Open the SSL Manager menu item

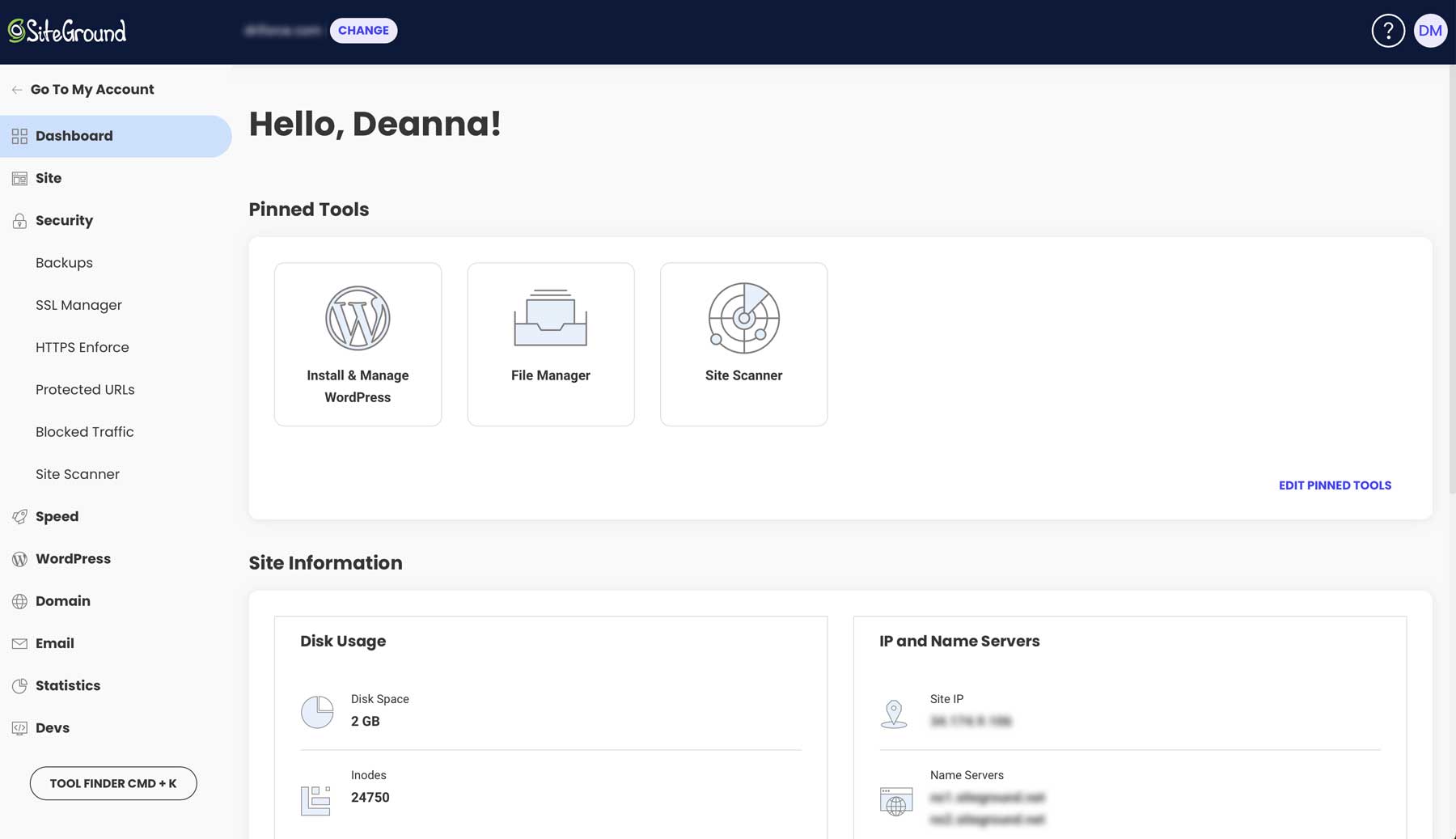click(78, 304)
